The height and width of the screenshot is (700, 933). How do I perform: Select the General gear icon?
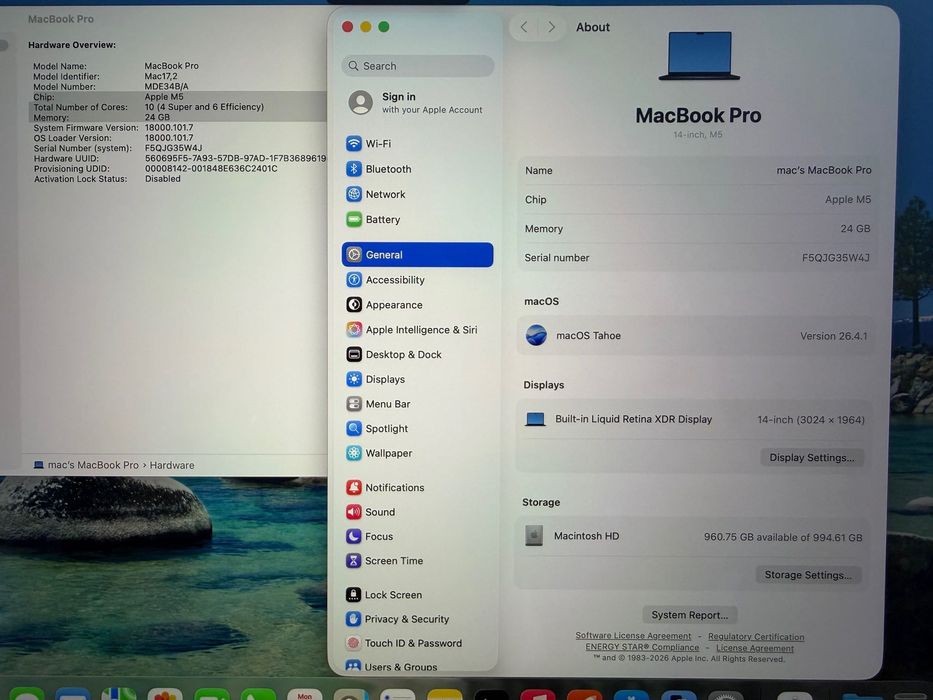pyautogui.click(x=354, y=255)
